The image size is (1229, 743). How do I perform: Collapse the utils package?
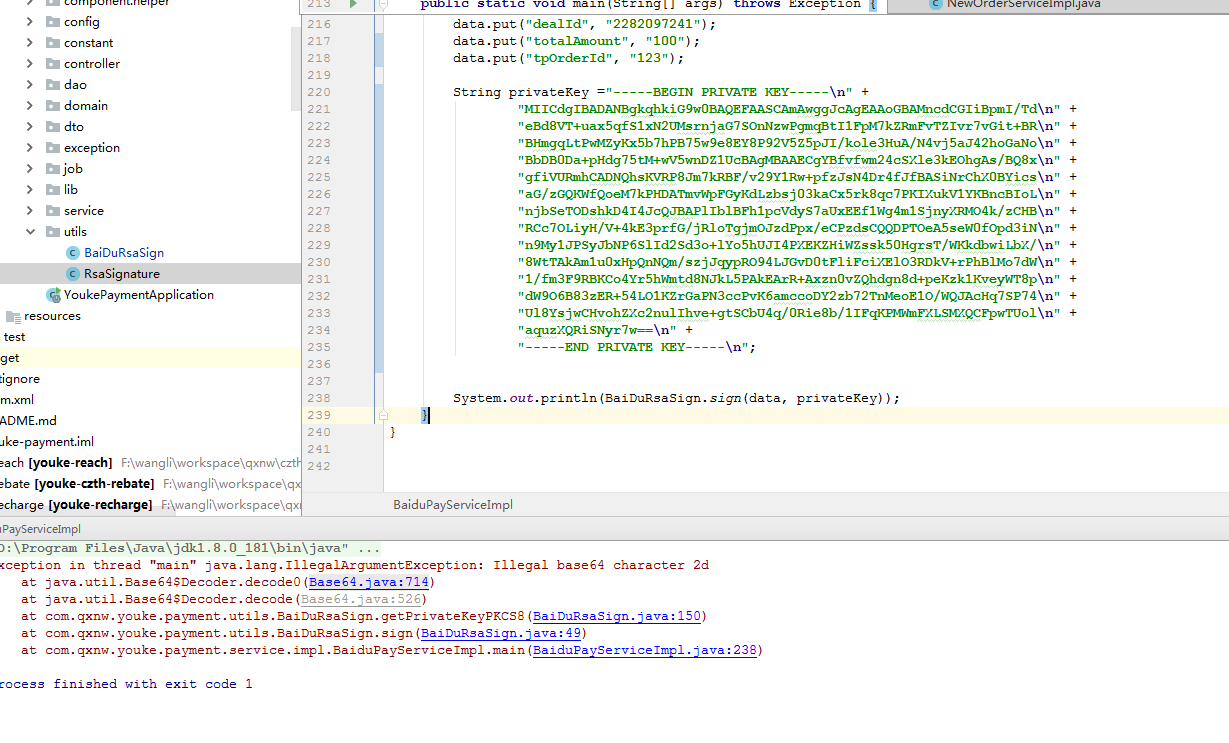point(29,232)
